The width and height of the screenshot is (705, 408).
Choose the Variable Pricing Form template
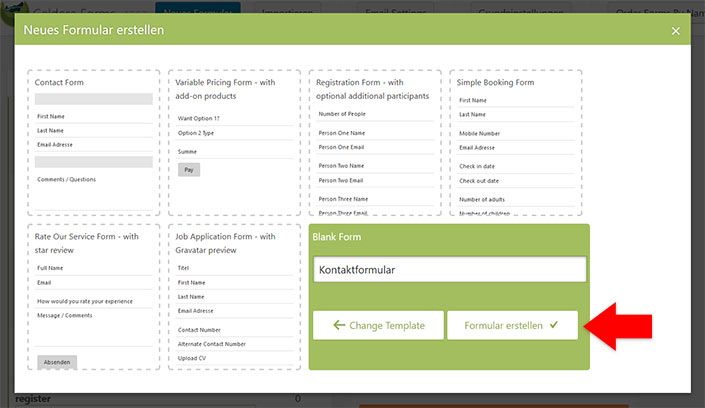point(234,143)
